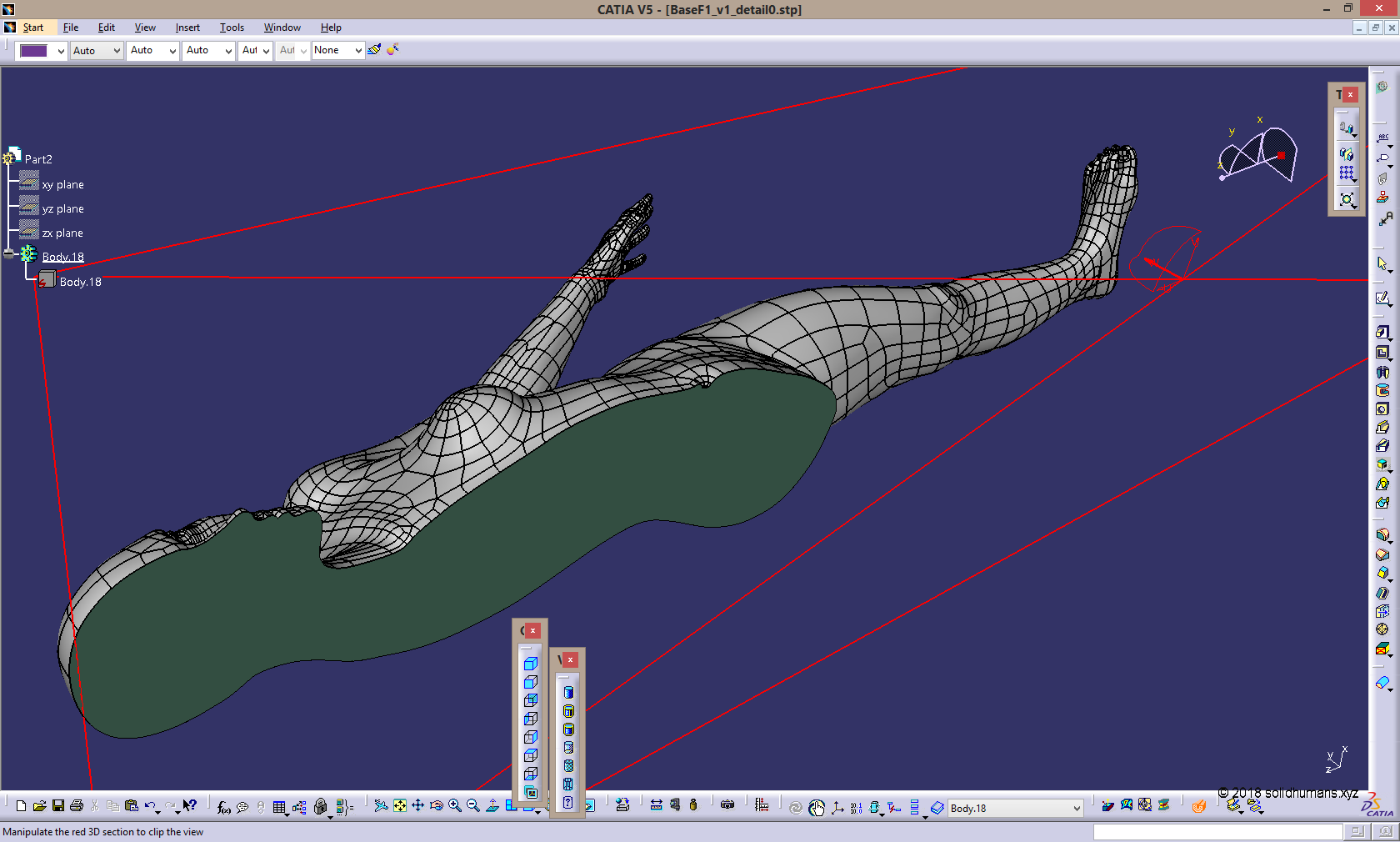The width and height of the screenshot is (1400, 842).
Task: Open the None linetype dropdown
Action: click(x=358, y=51)
